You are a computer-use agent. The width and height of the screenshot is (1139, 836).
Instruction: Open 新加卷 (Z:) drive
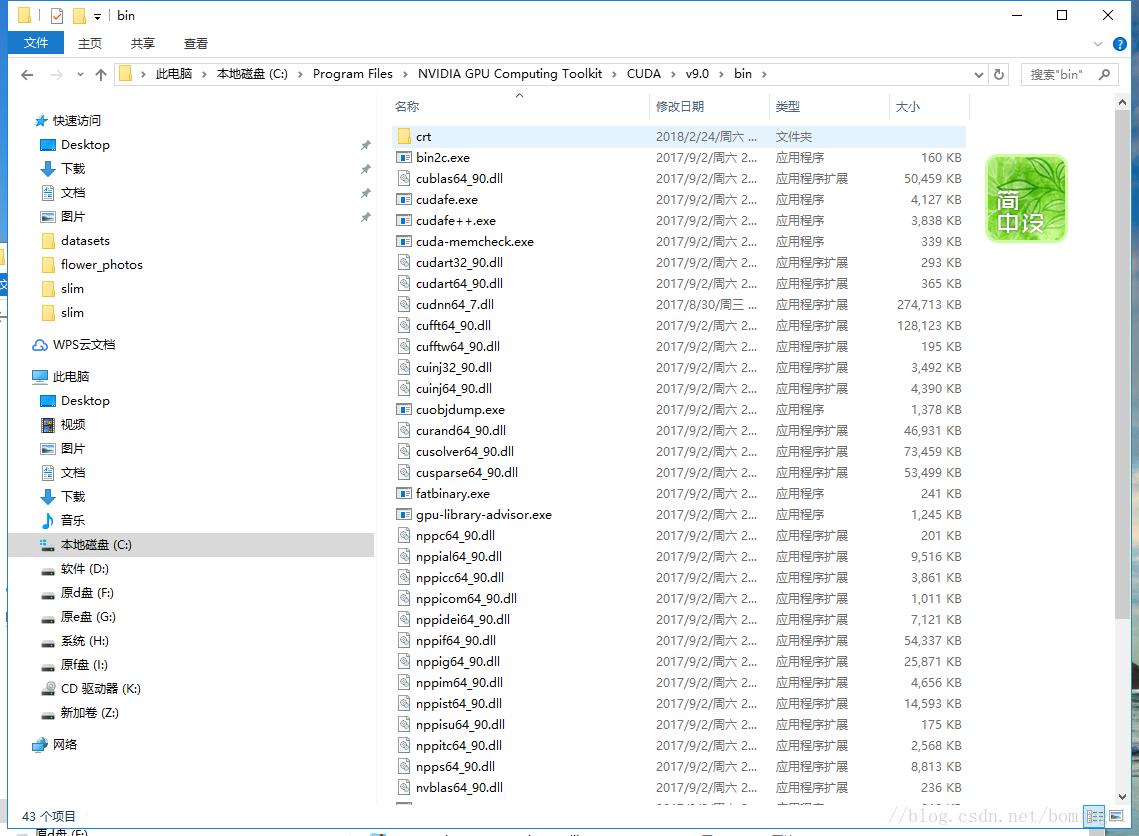pyautogui.click(x=89, y=713)
